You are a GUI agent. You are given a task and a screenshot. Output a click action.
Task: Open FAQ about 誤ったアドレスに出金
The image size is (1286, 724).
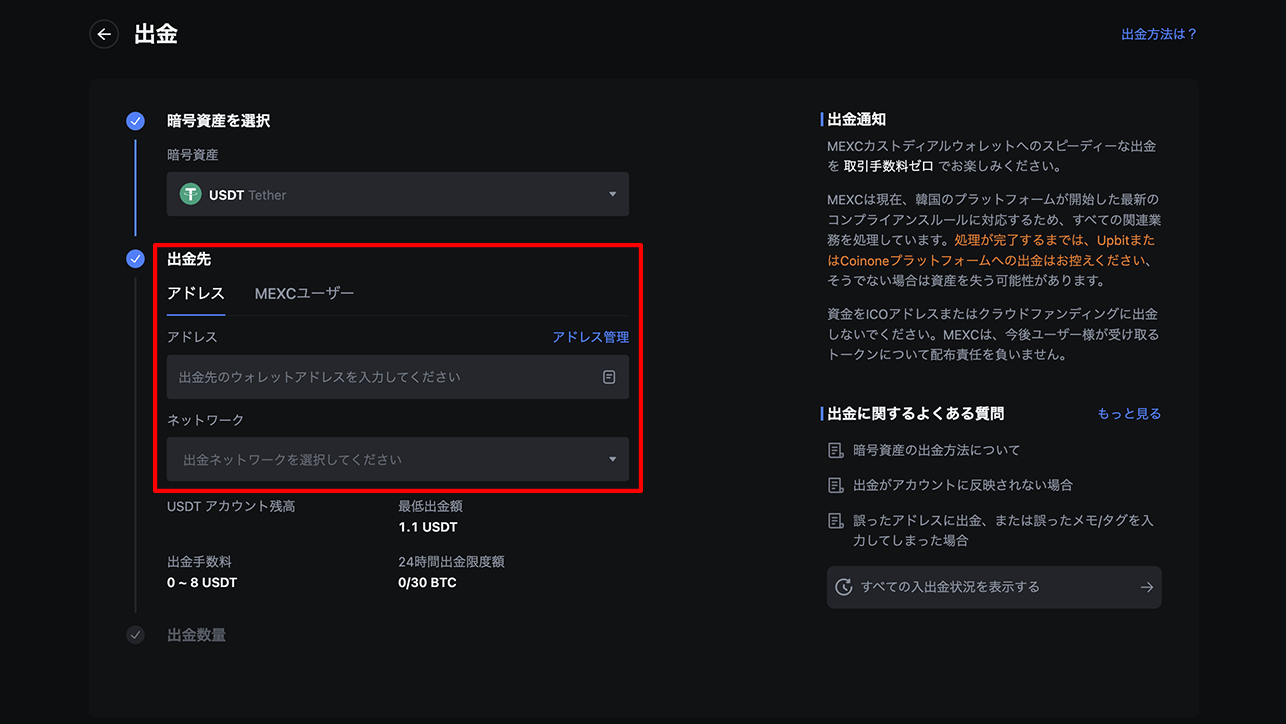pos(1003,530)
